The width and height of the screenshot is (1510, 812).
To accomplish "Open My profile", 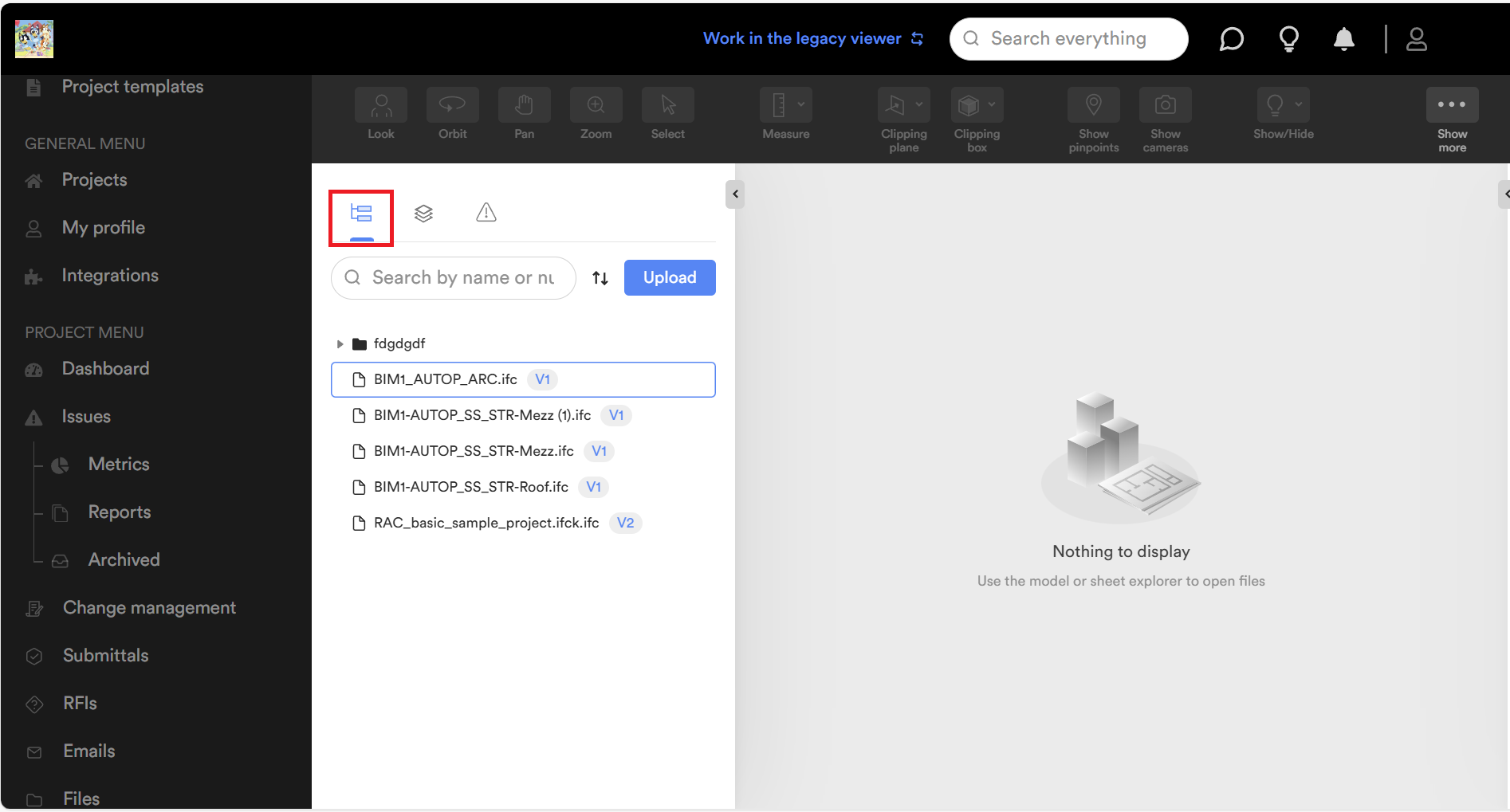I will pyautogui.click(x=103, y=228).
